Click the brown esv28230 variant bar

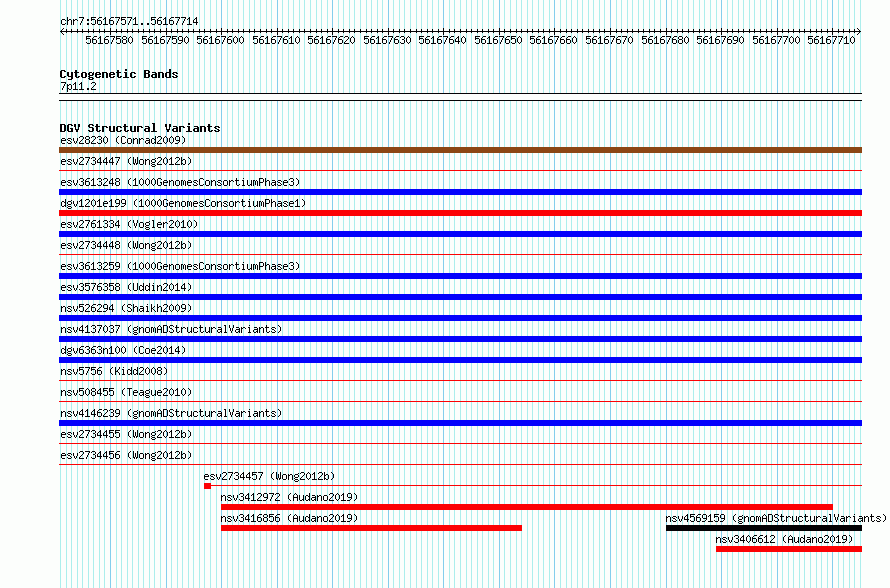coord(460,150)
